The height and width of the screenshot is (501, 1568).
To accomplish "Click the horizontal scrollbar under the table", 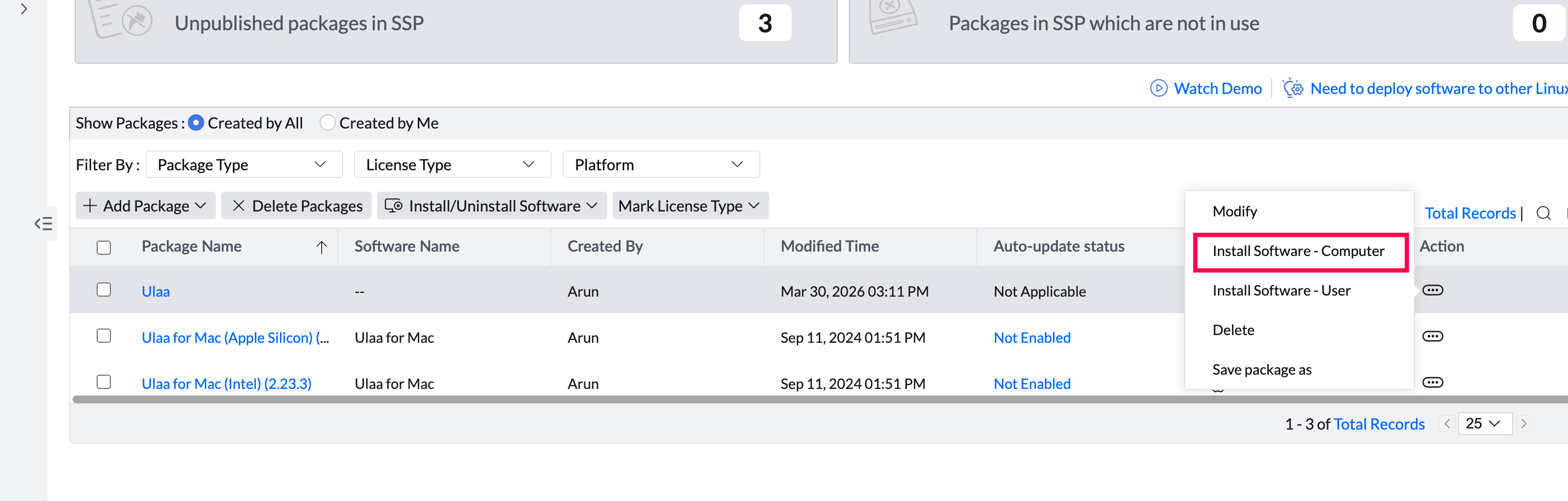I will pyautogui.click(x=609, y=399).
